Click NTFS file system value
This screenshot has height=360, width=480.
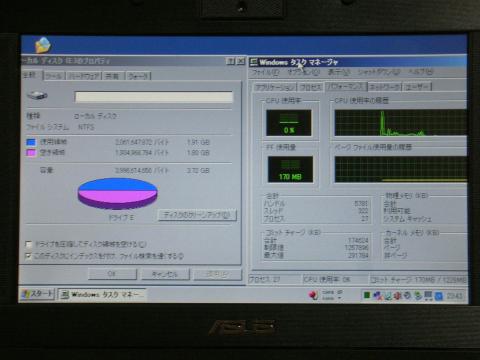(86, 127)
